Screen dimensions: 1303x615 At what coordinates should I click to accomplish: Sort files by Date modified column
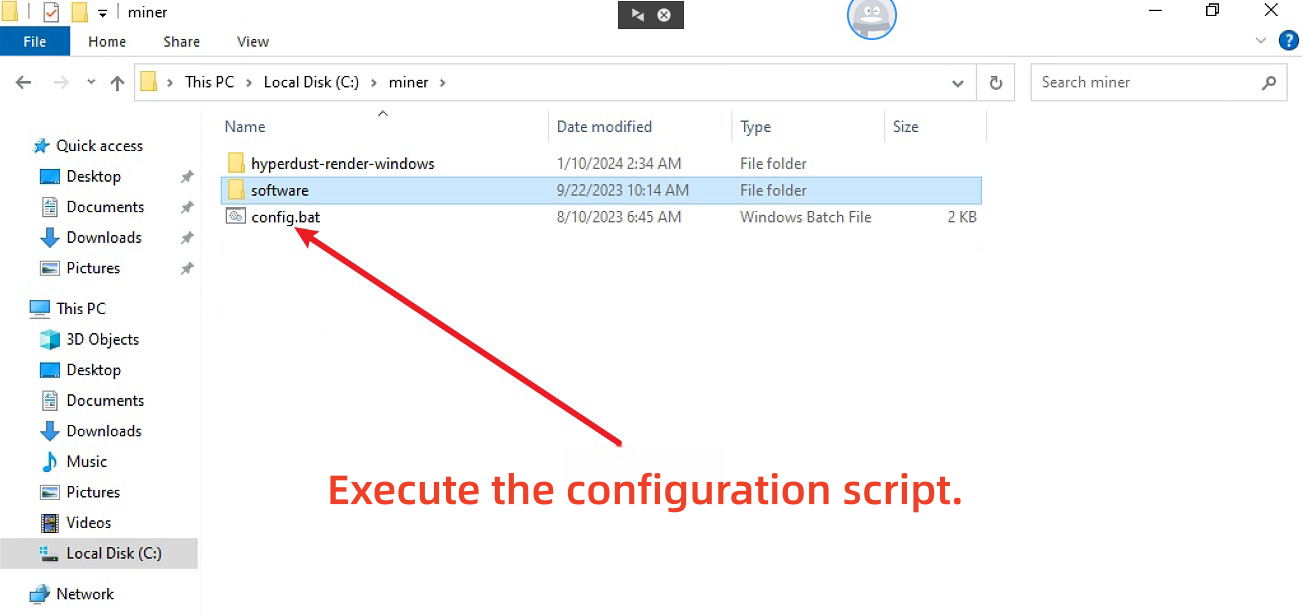point(604,127)
